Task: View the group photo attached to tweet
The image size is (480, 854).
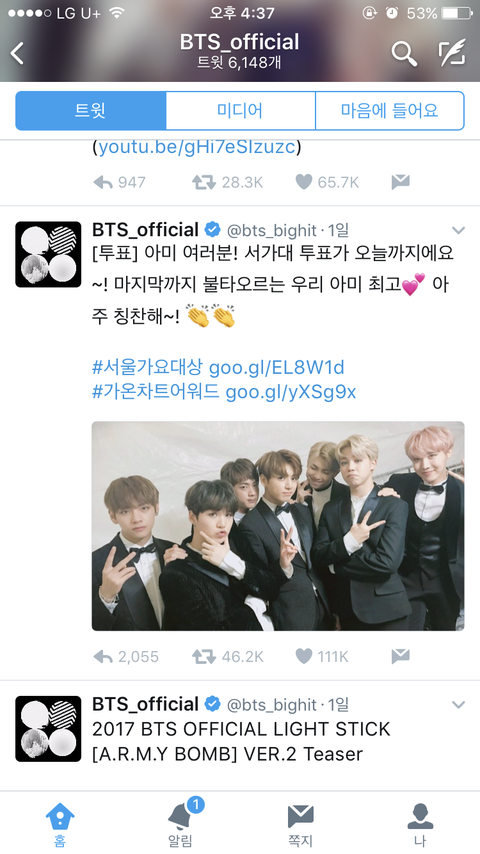Action: coord(278,526)
